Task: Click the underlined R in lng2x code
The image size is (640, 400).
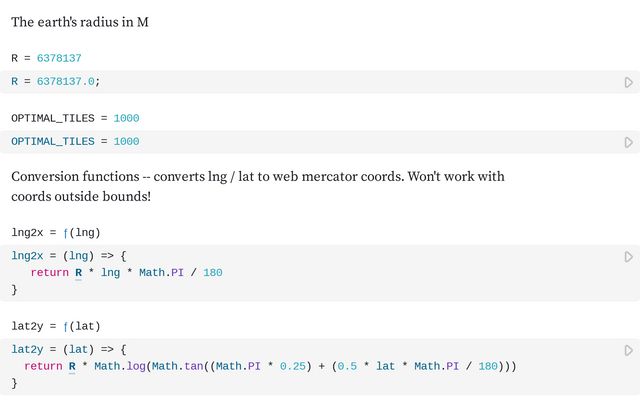Action: point(78,273)
